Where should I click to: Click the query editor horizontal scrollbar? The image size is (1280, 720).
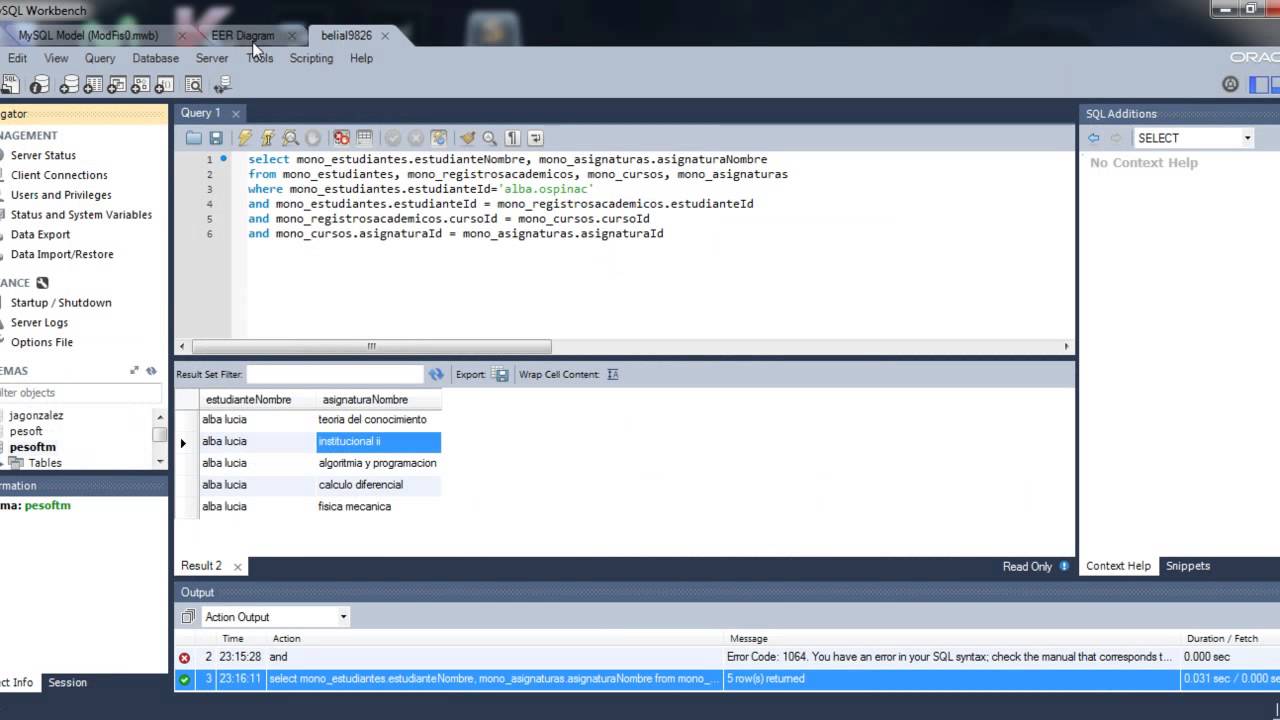371,347
